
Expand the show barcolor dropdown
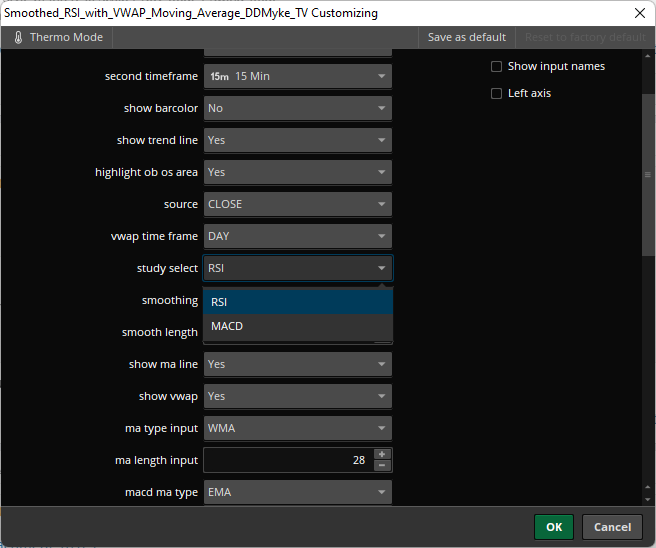pos(297,108)
